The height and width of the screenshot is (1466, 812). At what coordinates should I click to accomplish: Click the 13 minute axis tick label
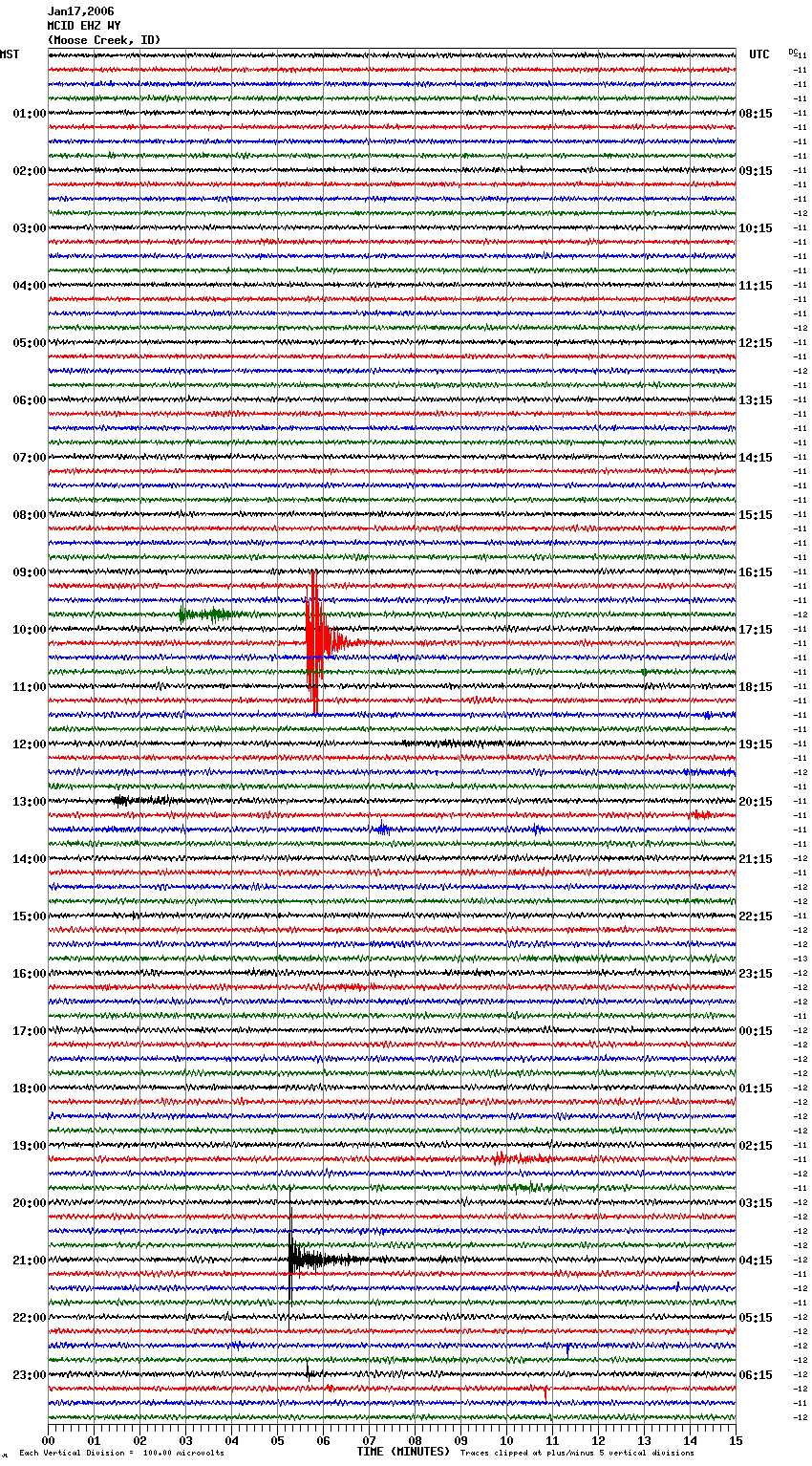point(645,1440)
